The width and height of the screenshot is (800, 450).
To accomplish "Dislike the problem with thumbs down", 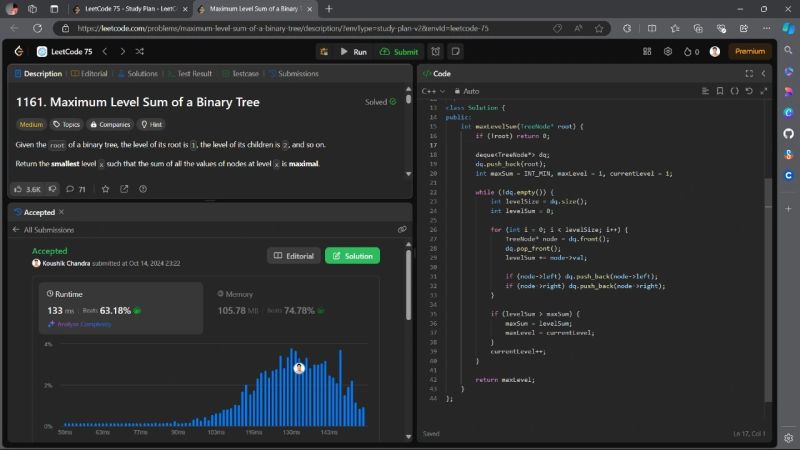I will pyautogui.click(x=53, y=189).
